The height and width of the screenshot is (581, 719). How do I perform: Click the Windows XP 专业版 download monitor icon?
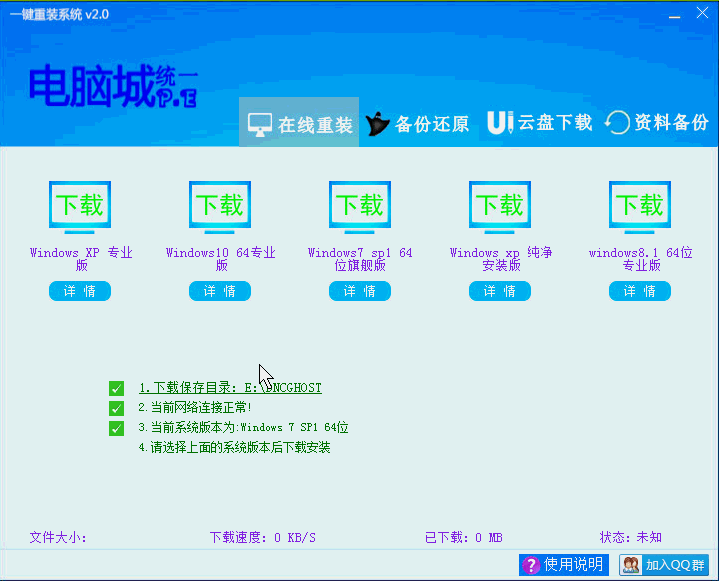(80, 207)
